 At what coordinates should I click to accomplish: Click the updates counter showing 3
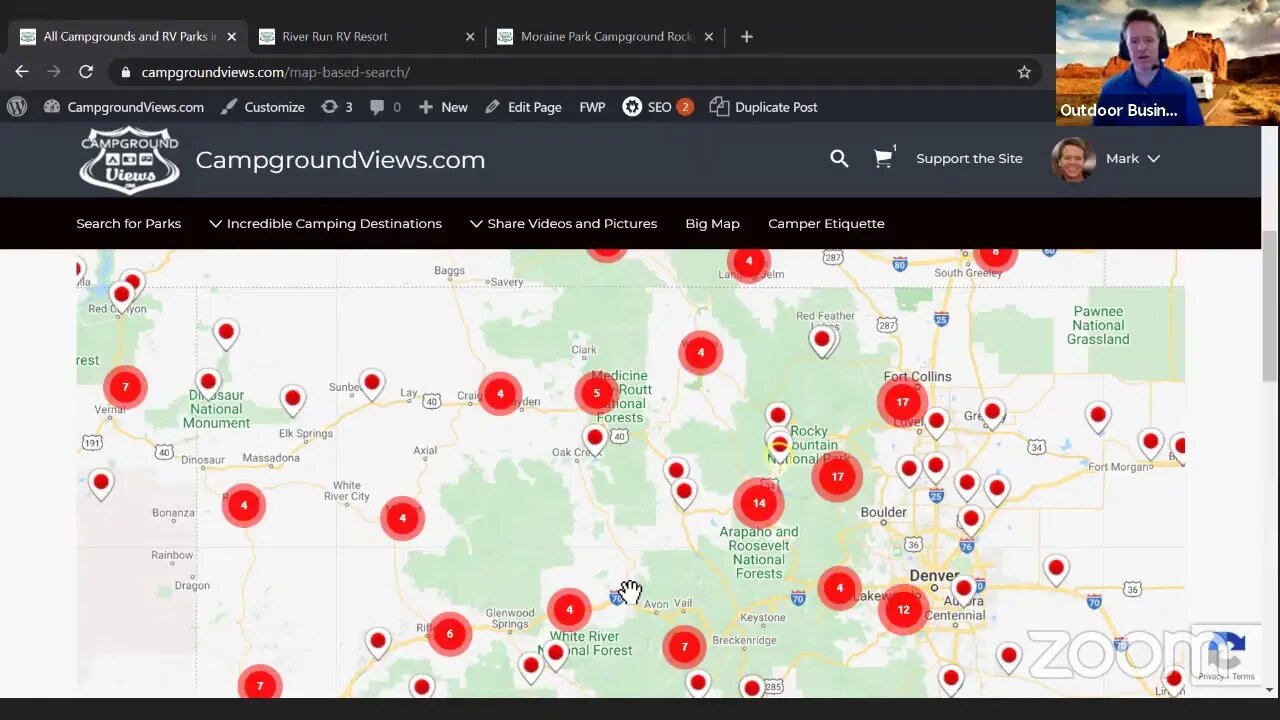(337, 107)
